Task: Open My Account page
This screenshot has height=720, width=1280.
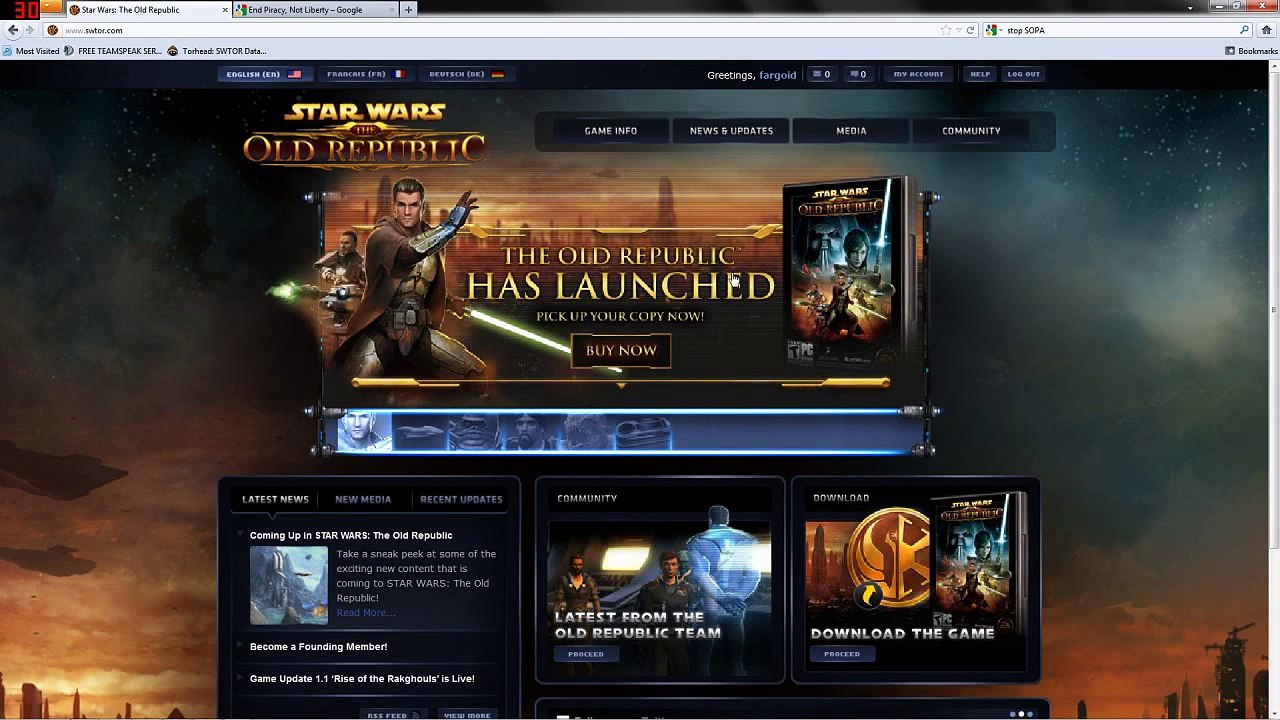Action: point(918,74)
